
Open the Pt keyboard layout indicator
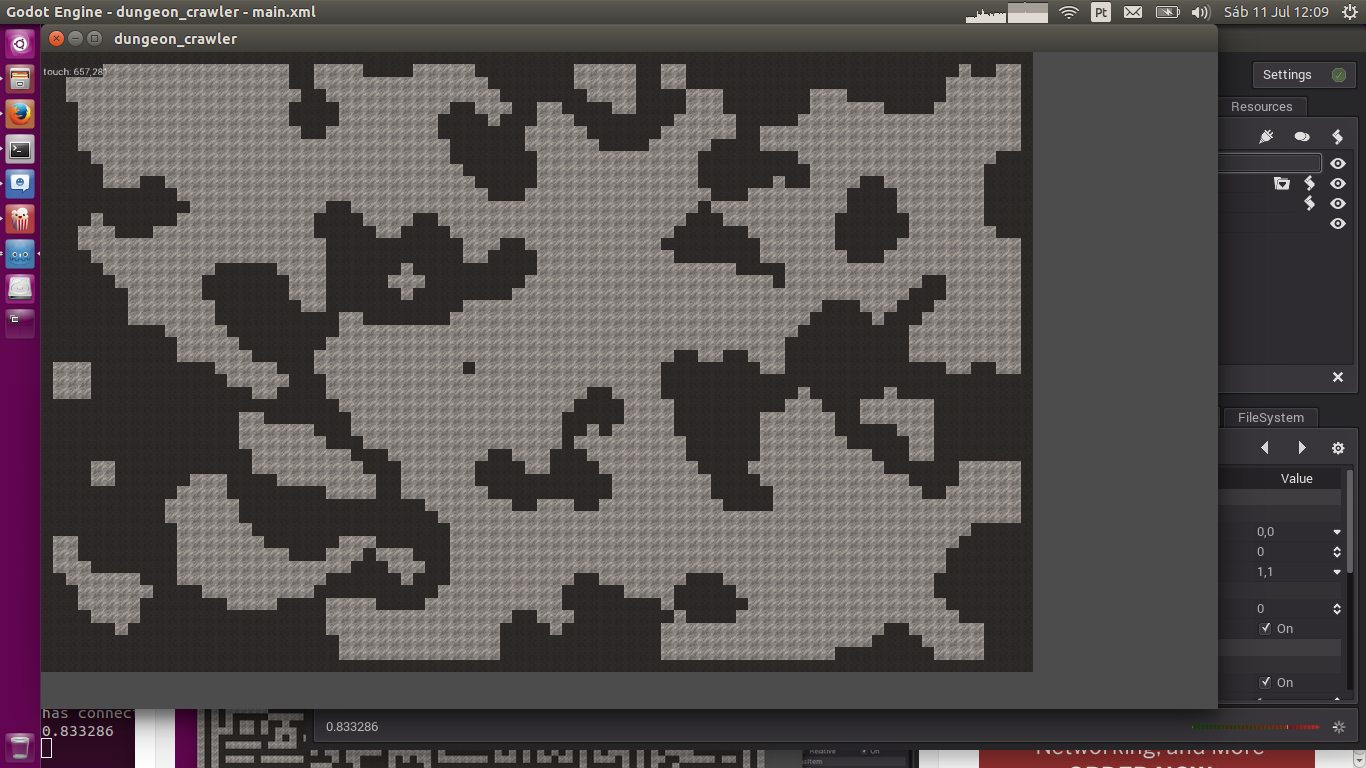(1101, 12)
